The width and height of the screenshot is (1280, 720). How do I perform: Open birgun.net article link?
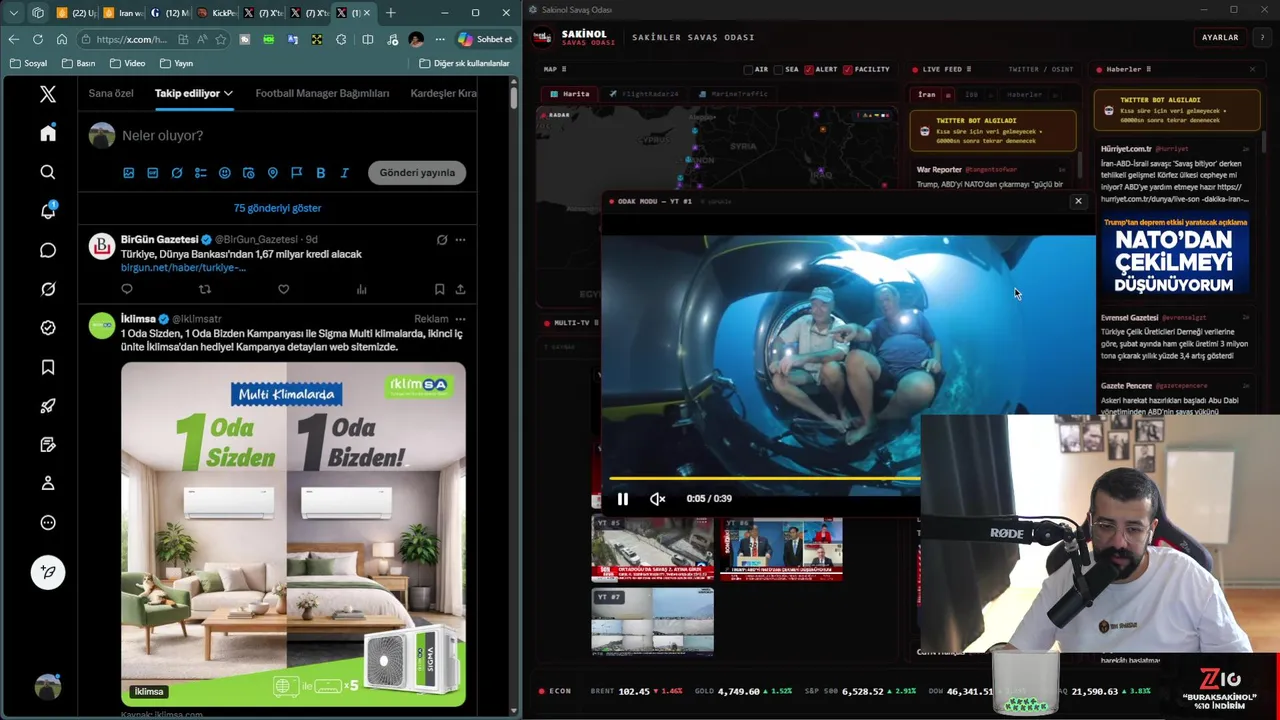(x=183, y=268)
